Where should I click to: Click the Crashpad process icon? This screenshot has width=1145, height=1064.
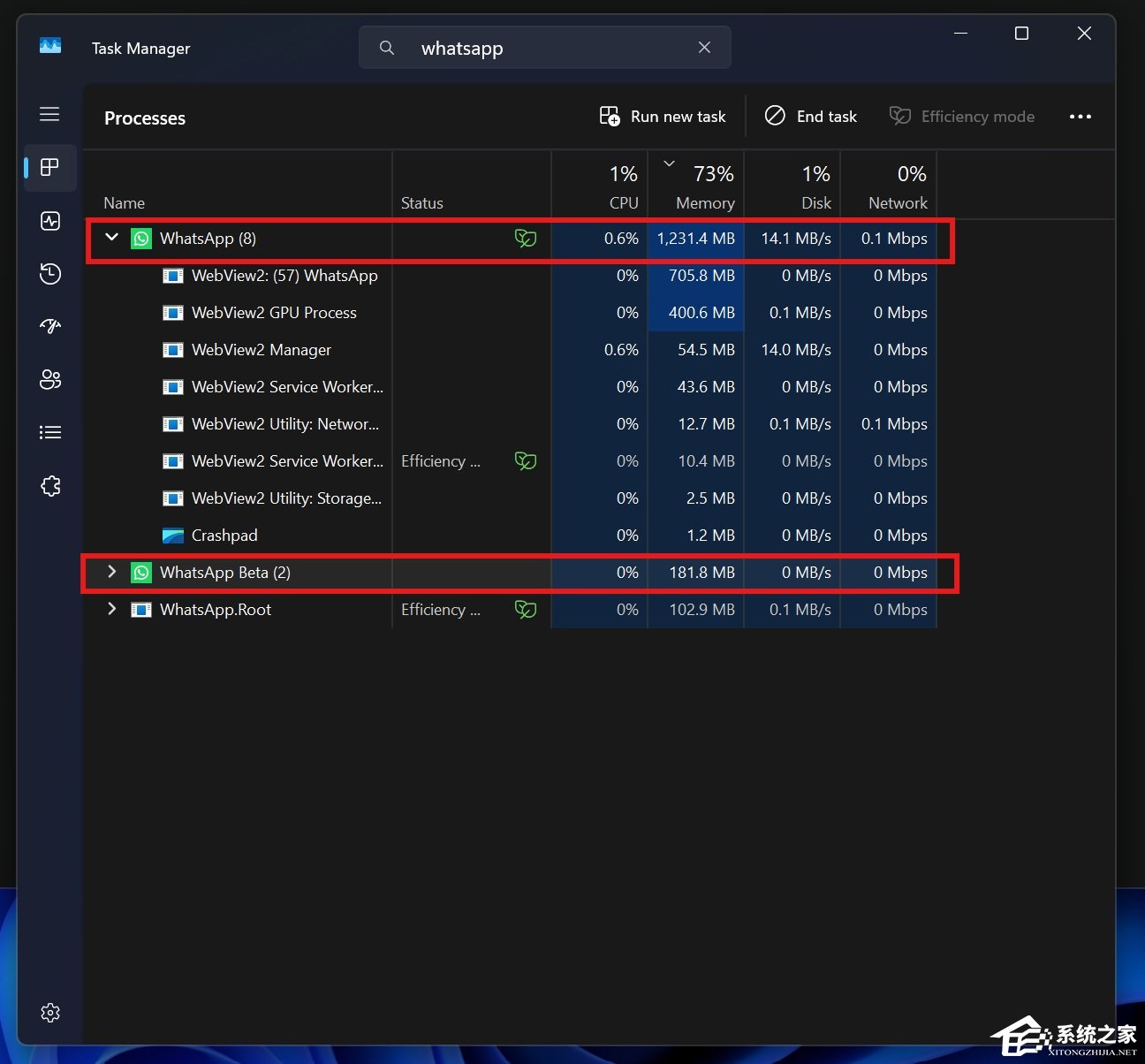(173, 536)
